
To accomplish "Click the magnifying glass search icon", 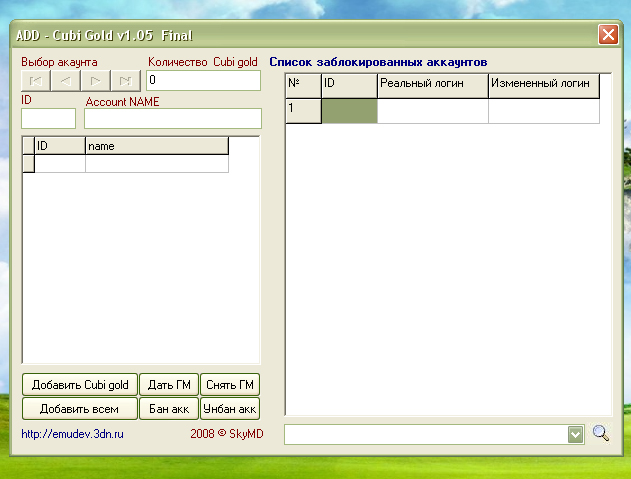I will pos(601,433).
